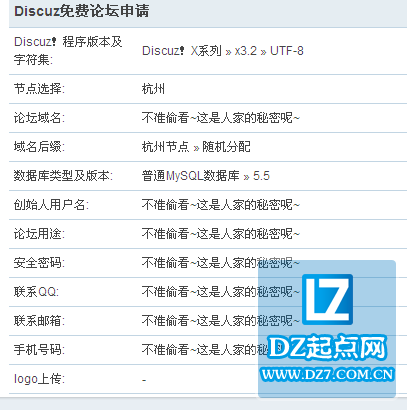The width and height of the screenshot is (407, 410).
Task: Click the 创始人用户名 row label
Action: pos(51,205)
